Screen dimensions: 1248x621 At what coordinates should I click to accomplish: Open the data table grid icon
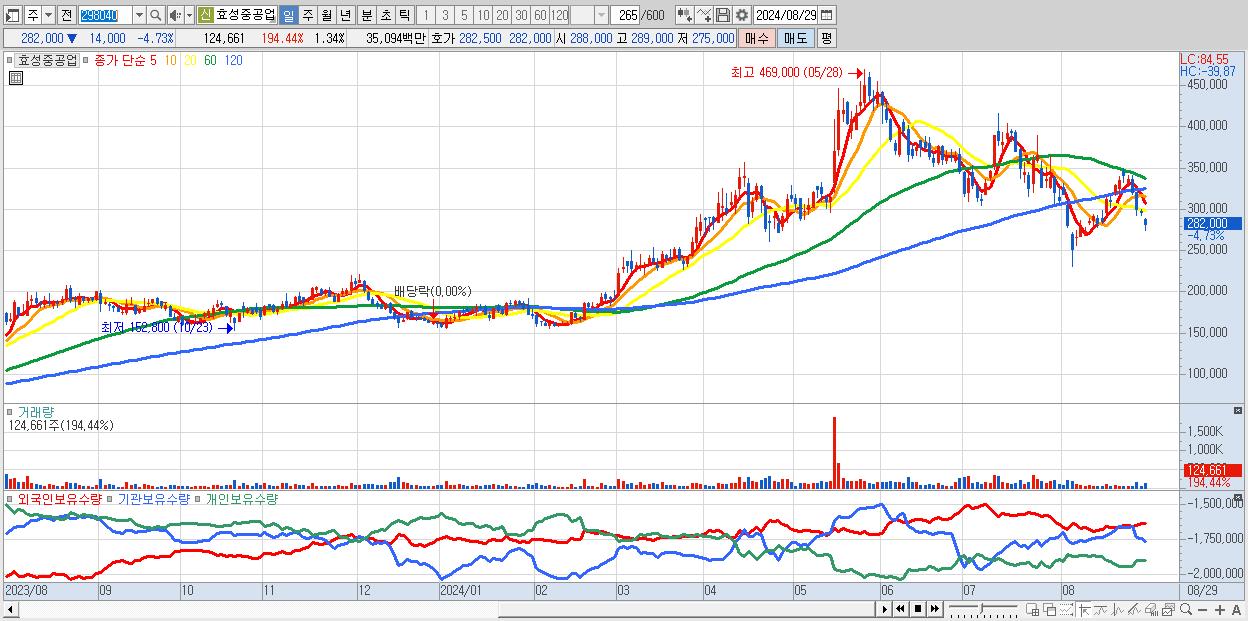coord(16,78)
